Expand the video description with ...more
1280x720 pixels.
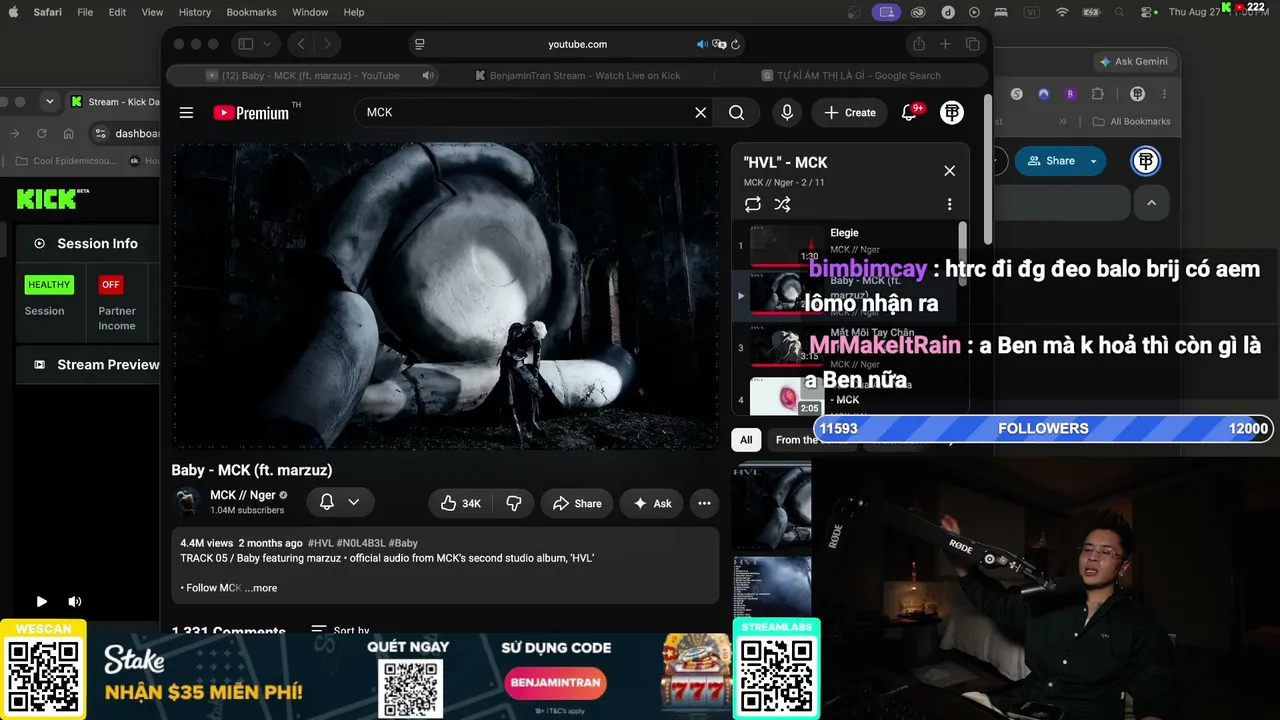pos(261,588)
